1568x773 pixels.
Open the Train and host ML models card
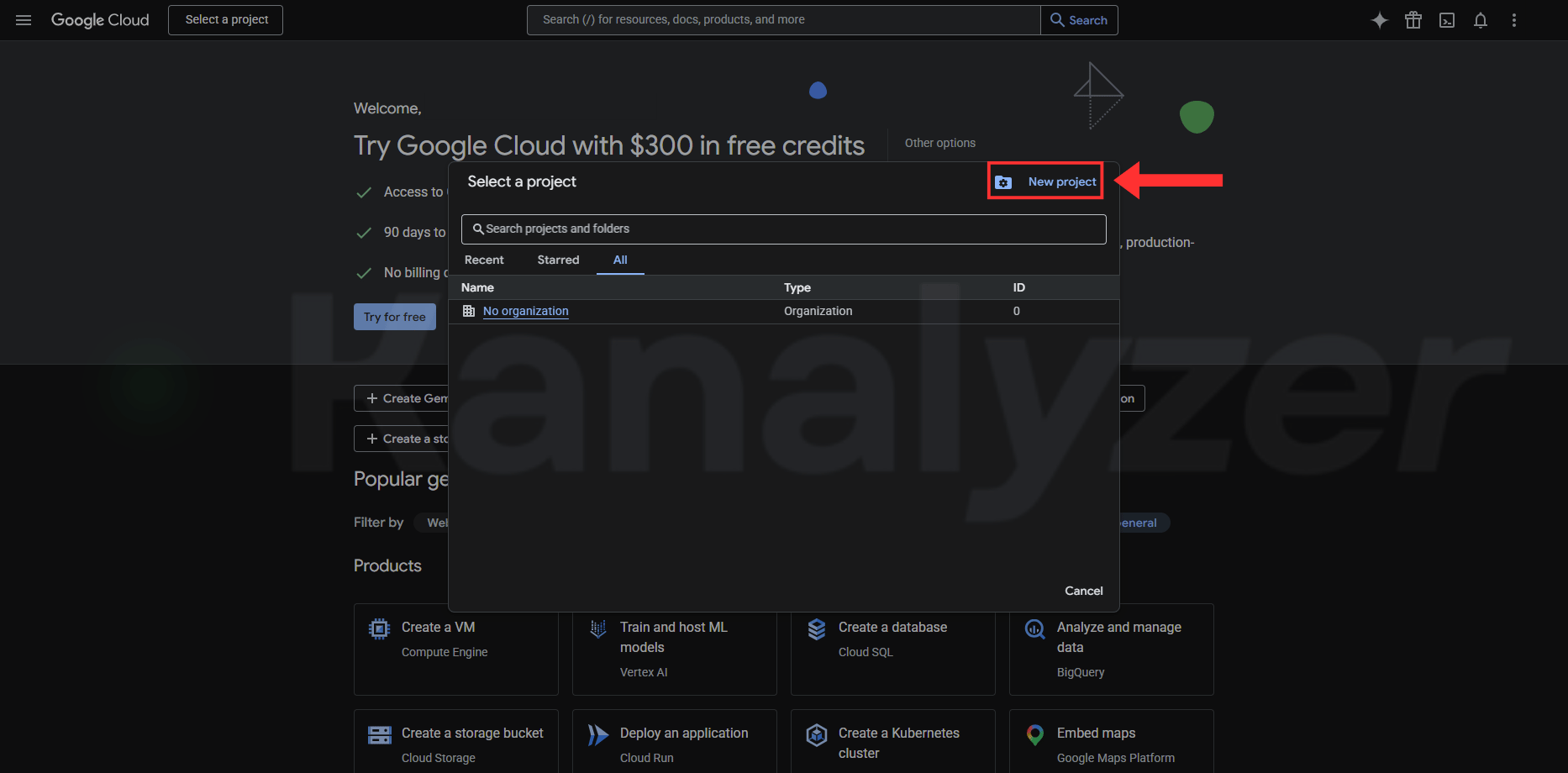pos(675,649)
